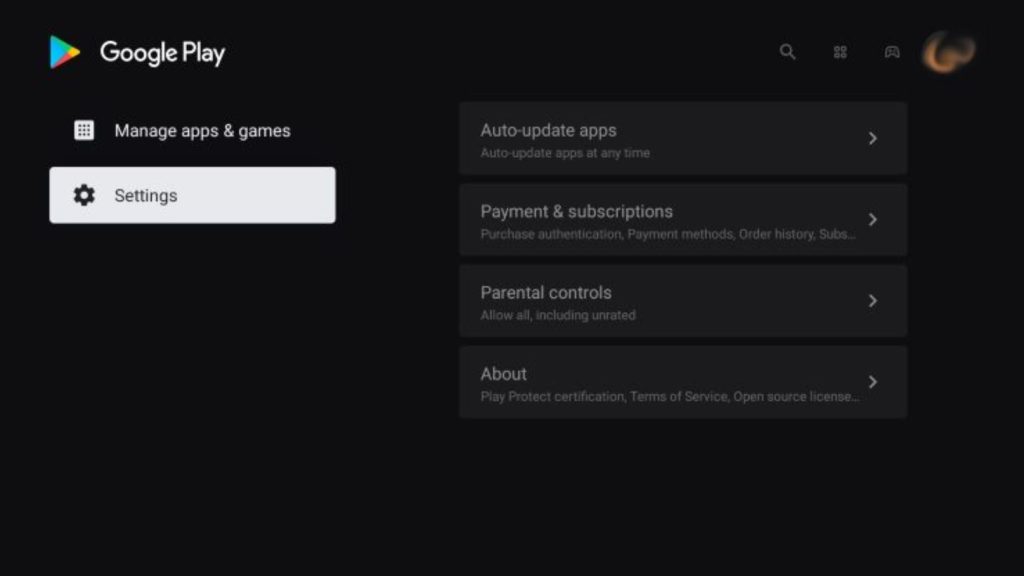The height and width of the screenshot is (576, 1024).
Task: Open Payment & subscriptions title
Action: (x=577, y=212)
